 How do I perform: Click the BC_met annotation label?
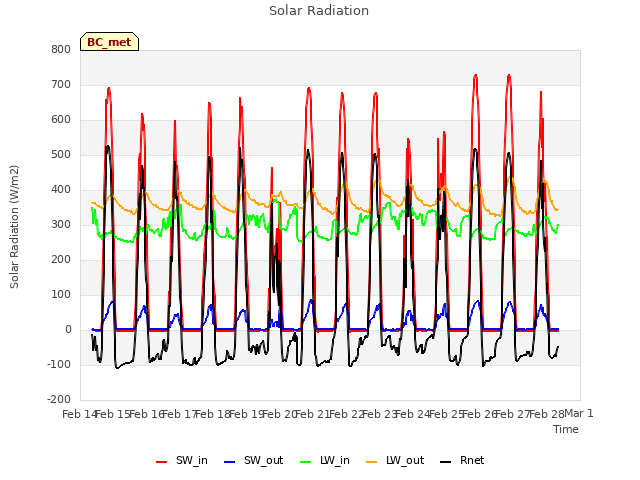tap(109, 42)
